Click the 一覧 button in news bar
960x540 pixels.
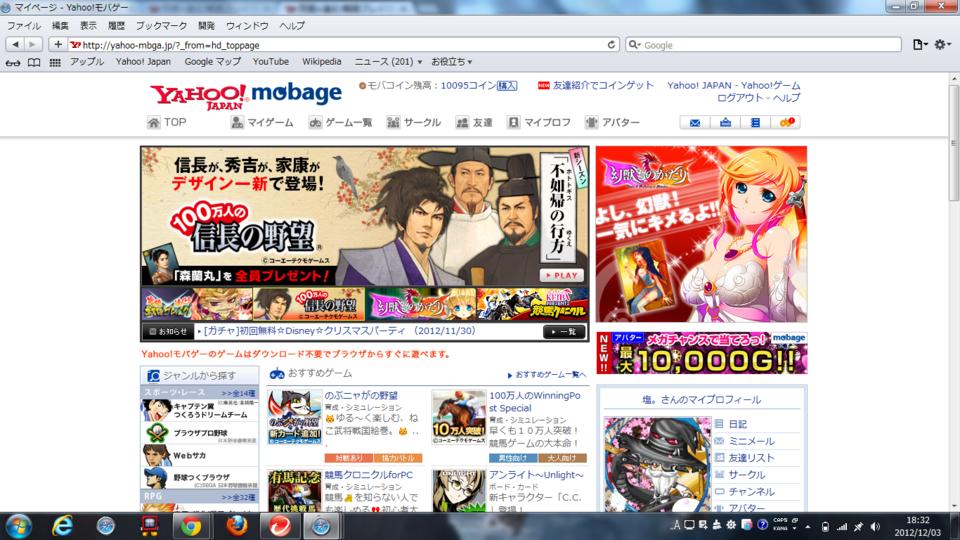pyautogui.click(x=564, y=332)
